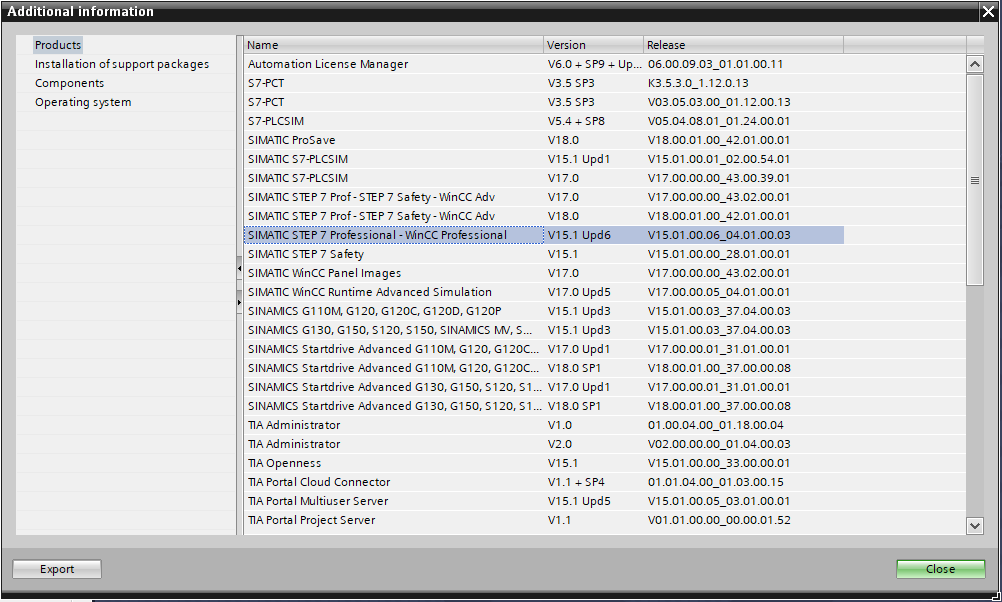Select Products in the left list
Screen dimensions: 1002x602
[x=58, y=45]
